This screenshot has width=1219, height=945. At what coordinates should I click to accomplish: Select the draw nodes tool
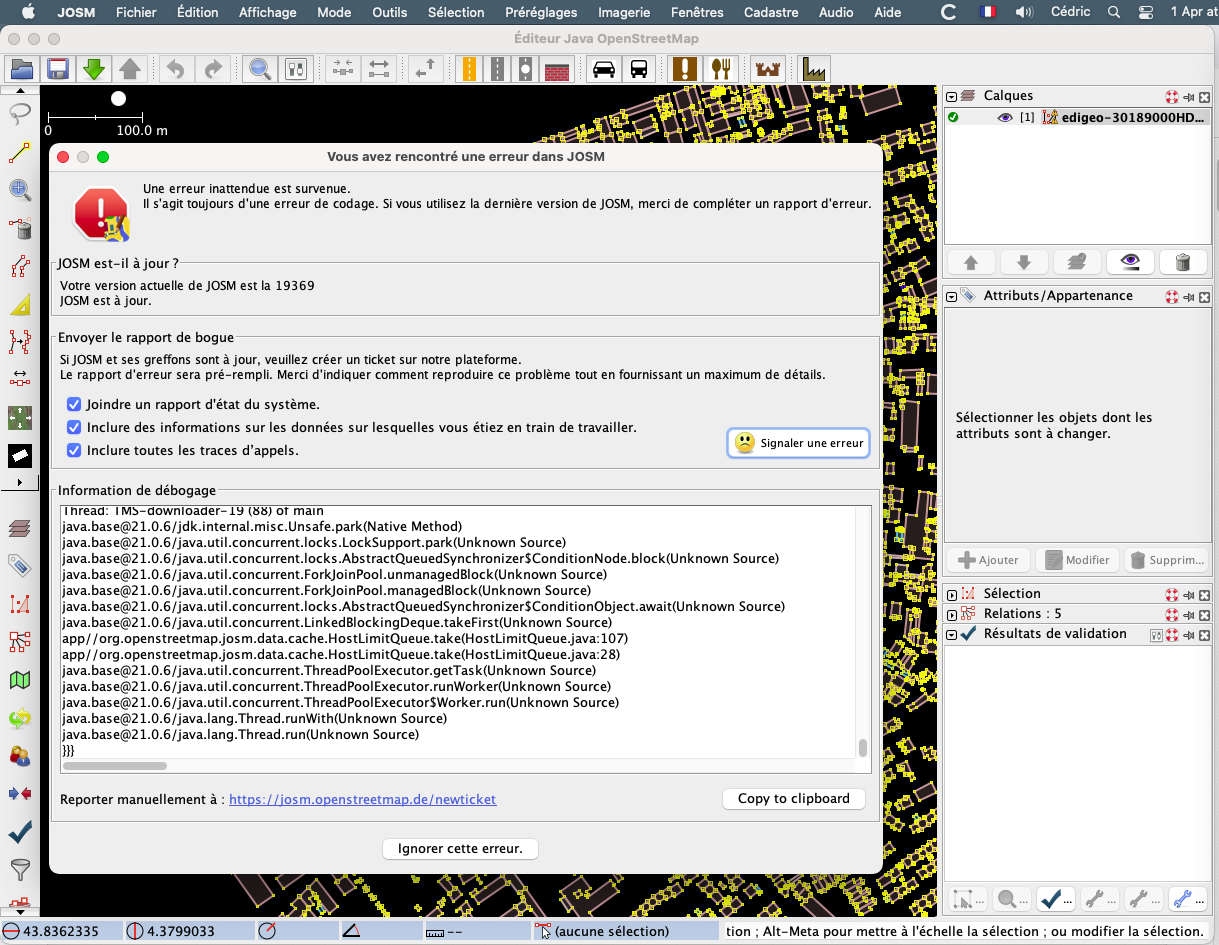(20, 152)
